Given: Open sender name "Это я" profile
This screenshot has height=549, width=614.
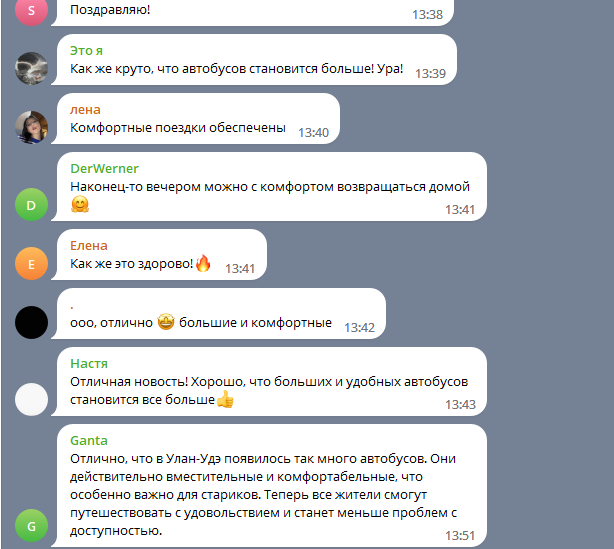Looking at the screenshot, I should point(86,51).
